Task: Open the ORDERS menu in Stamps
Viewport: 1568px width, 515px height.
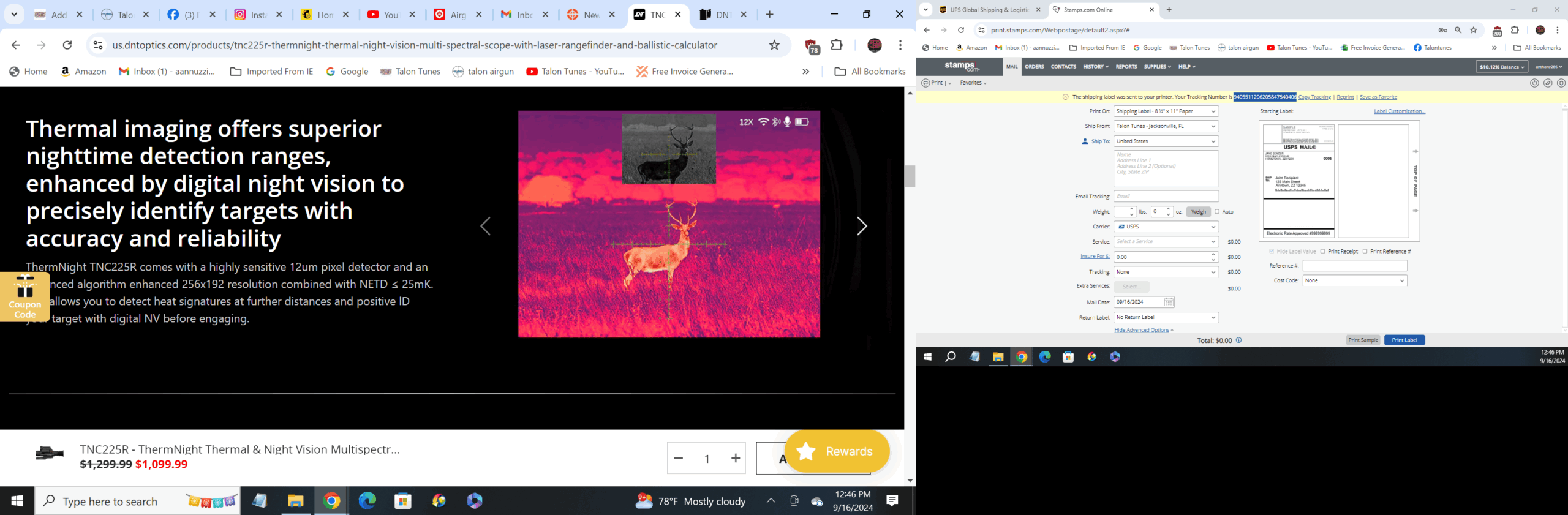Action: 1035,67
